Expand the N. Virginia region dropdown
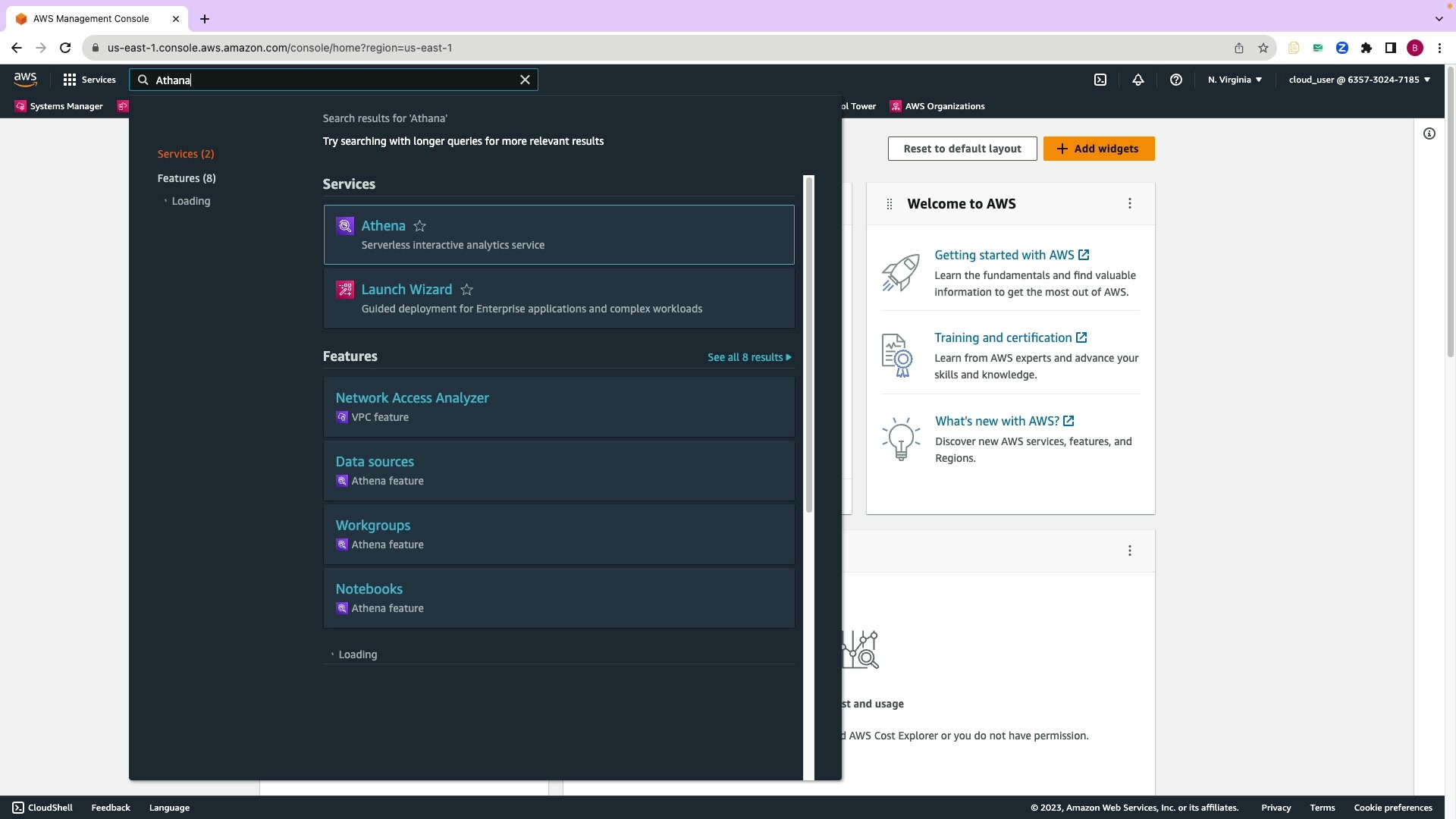This screenshot has height=819, width=1456. point(1235,80)
